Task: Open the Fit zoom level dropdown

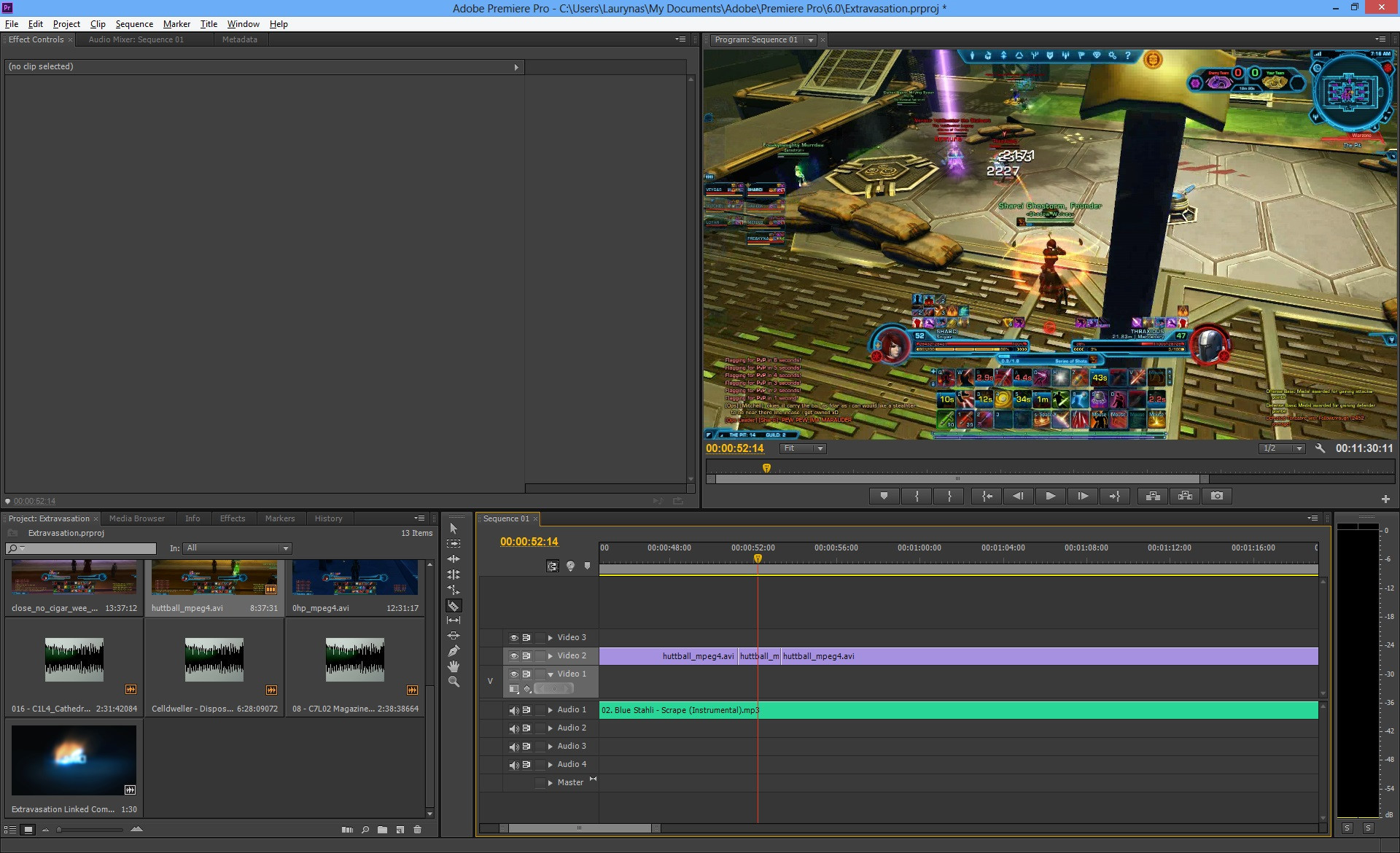Action: [x=803, y=448]
